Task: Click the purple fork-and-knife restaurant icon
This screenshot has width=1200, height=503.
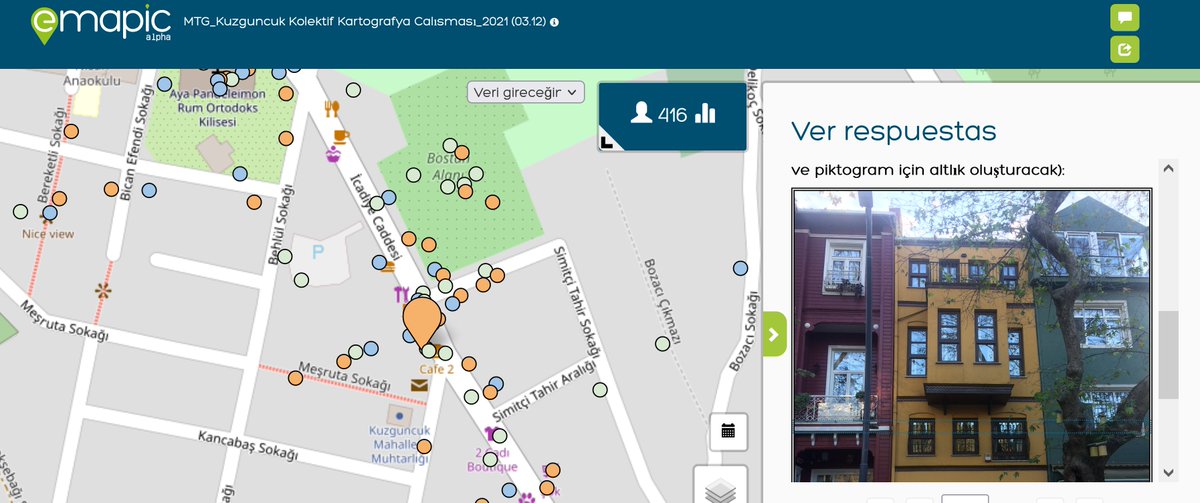Action: 402,294
